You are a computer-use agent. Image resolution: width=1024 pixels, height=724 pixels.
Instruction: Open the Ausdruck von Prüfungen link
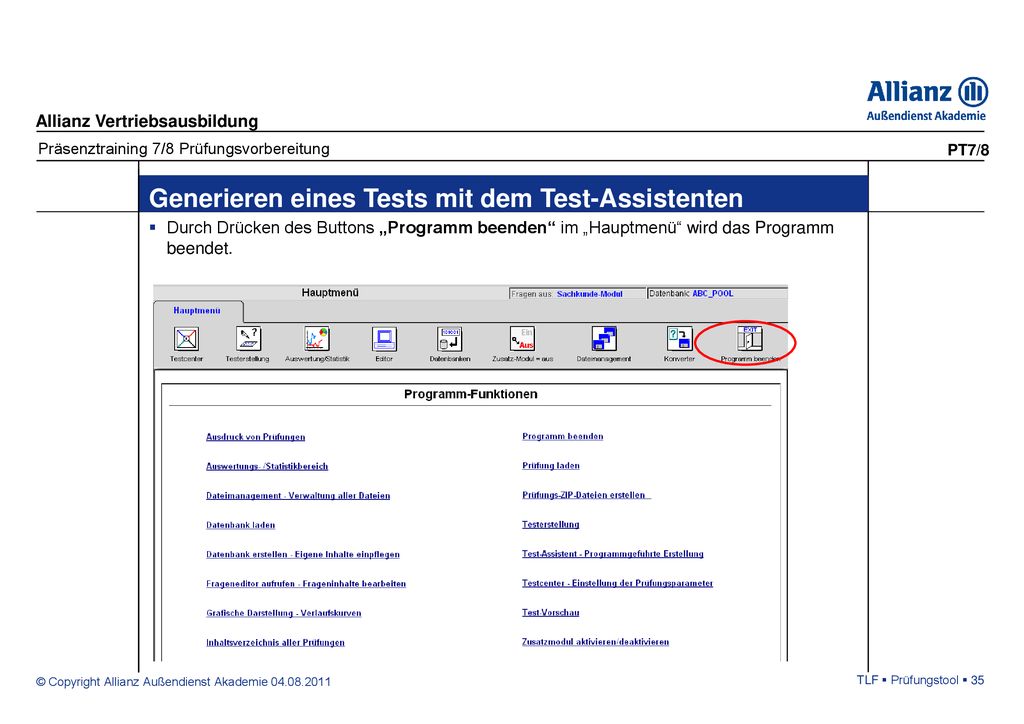pyautogui.click(x=255, y=437)
